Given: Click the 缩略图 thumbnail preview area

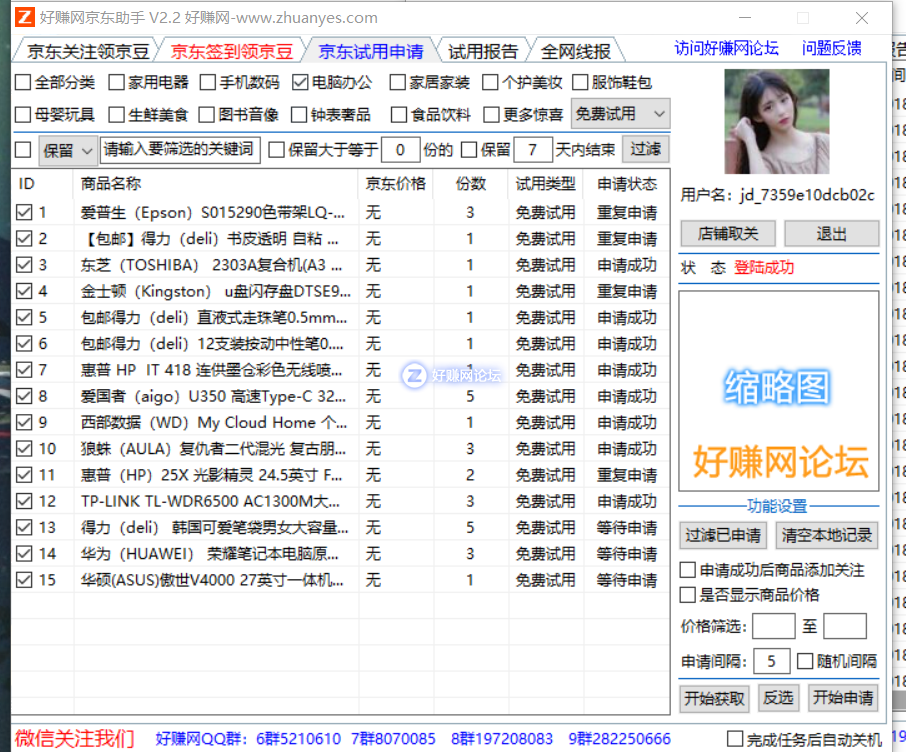Looking at the screenshot, I should click(x=778, y=391).
